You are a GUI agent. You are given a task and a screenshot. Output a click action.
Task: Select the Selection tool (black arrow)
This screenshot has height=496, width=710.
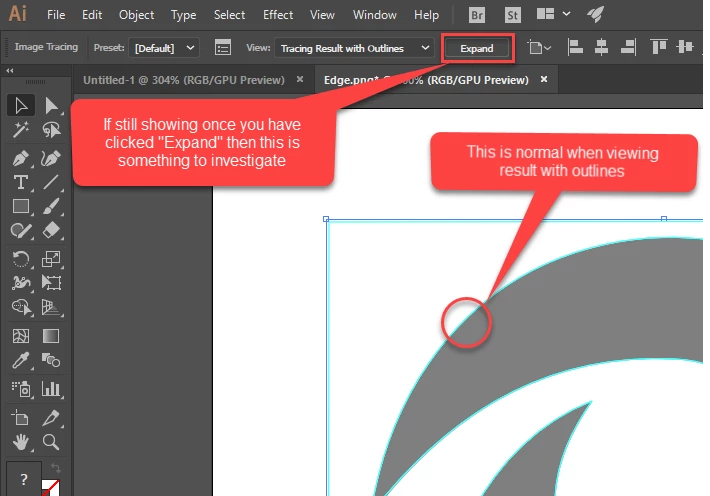click(21, 106)
